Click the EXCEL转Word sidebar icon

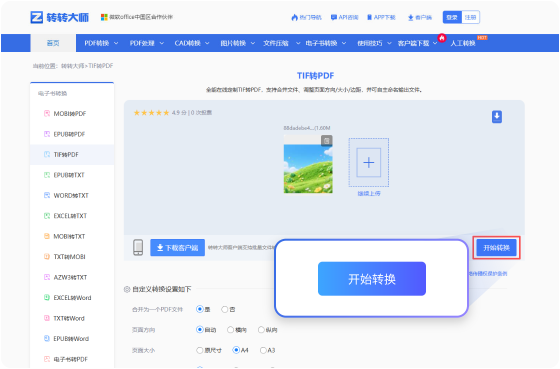pyautogui.click(x=47, y=298)
